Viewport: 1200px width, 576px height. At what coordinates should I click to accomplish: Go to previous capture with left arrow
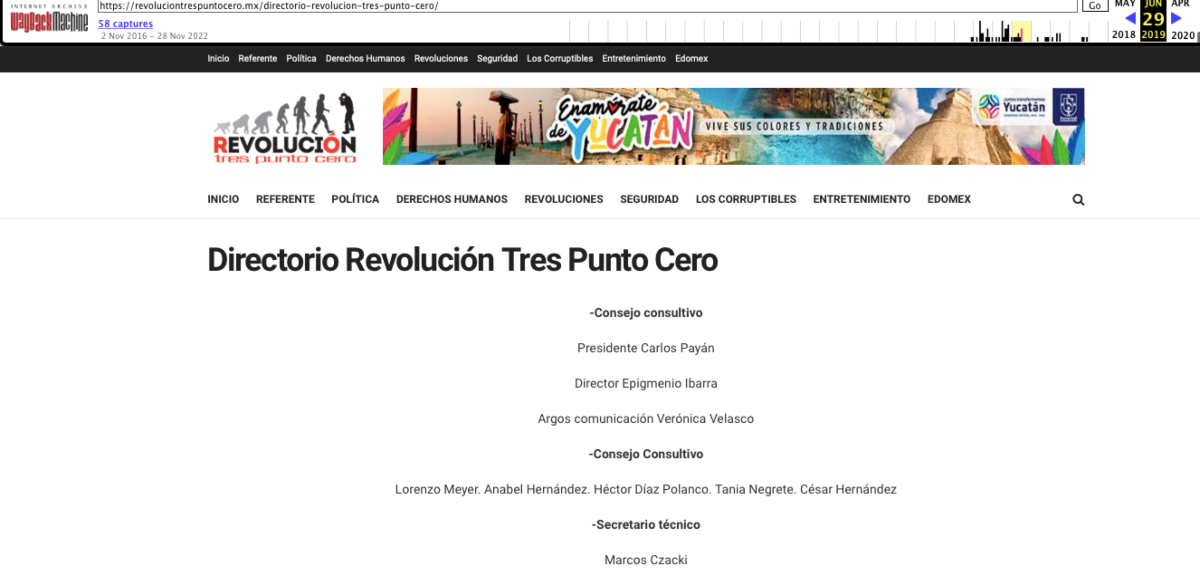1130,18
